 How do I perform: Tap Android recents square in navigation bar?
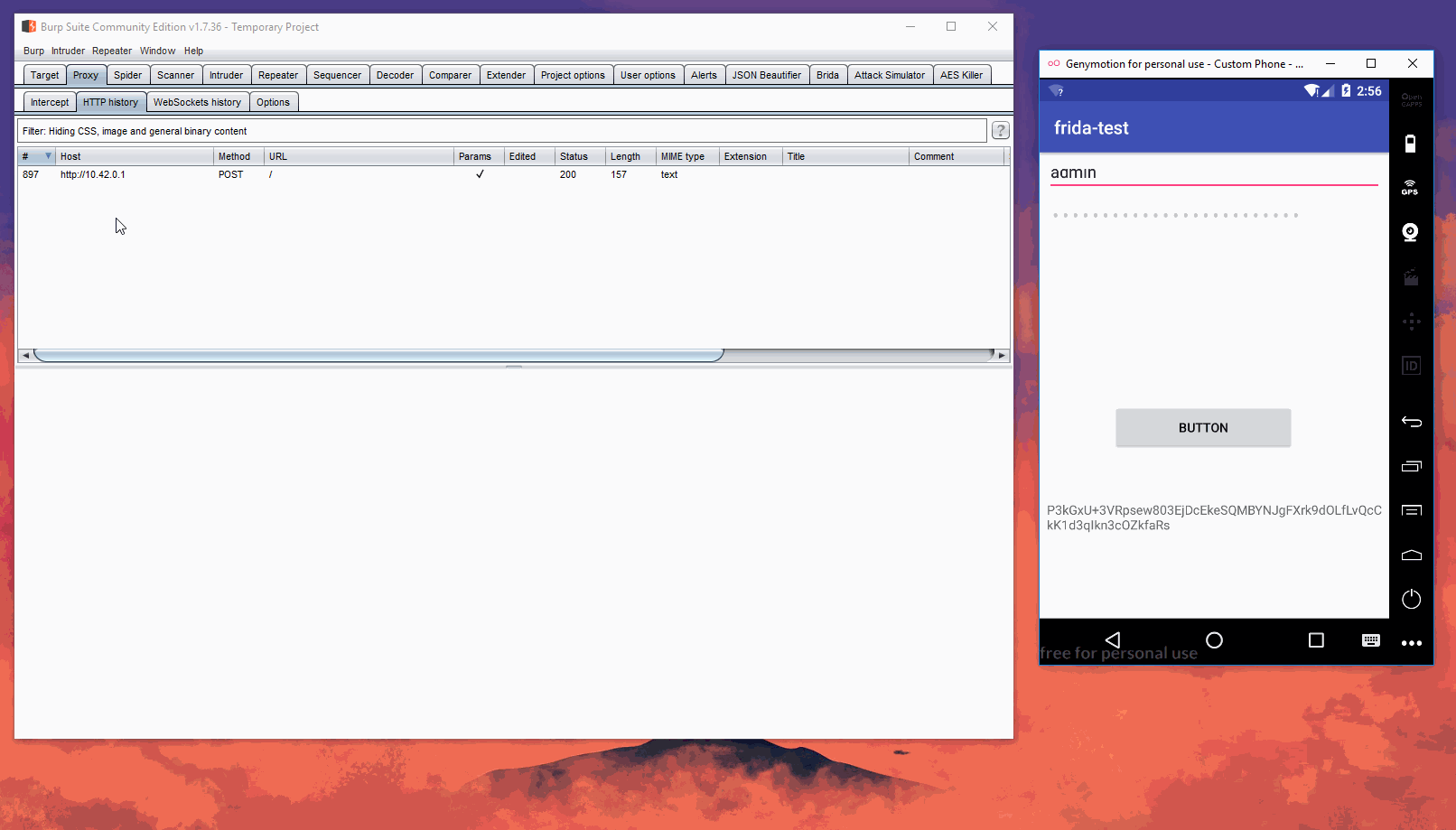point(1316,640)
